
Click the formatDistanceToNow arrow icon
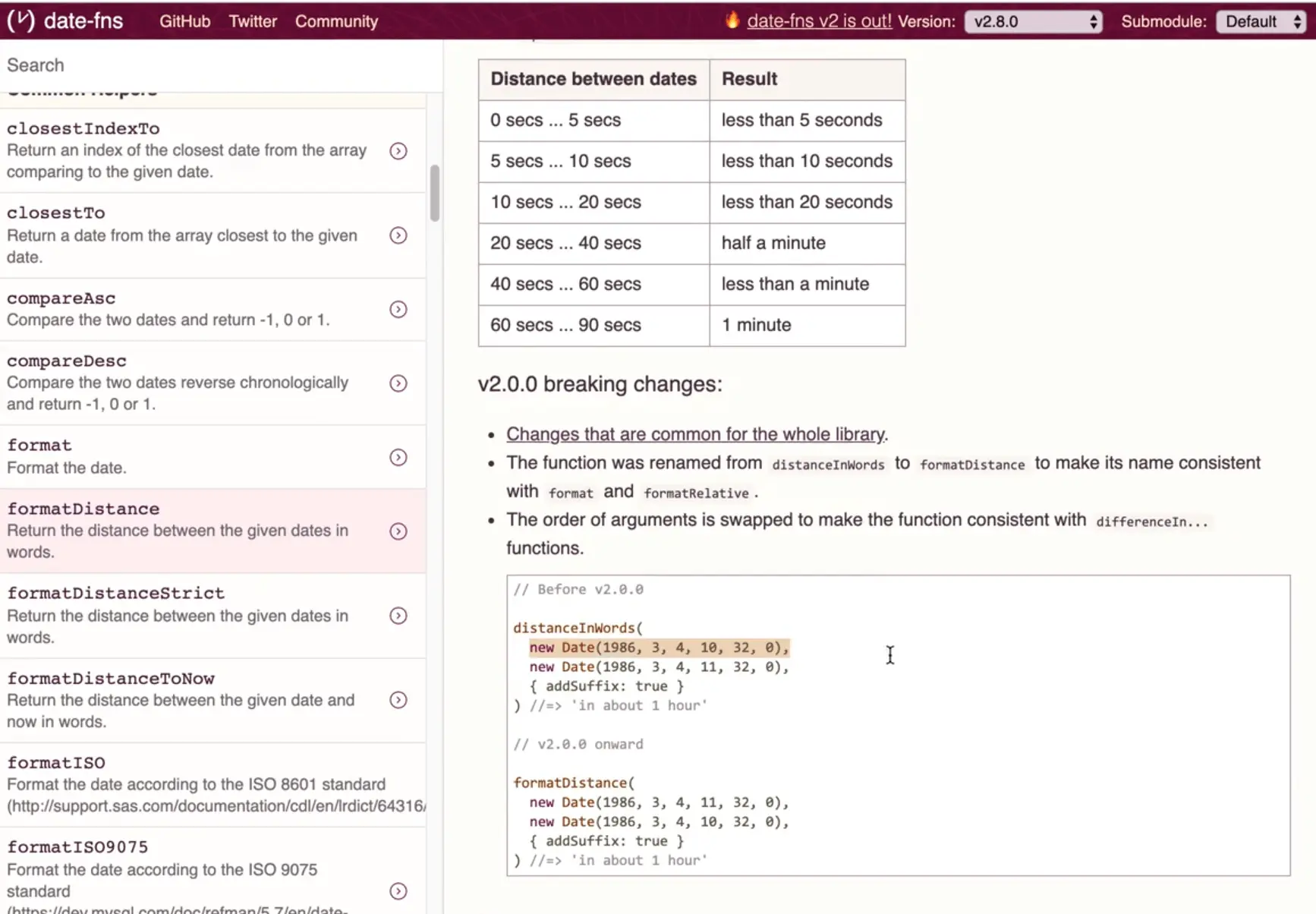coord(398,700)
